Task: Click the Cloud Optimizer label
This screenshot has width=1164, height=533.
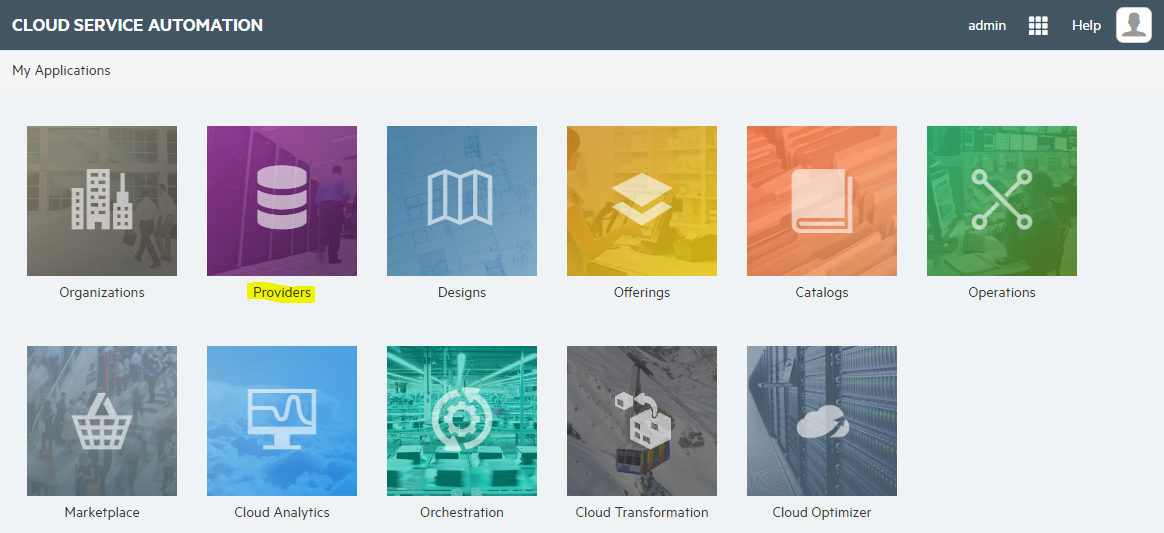Action: pos(822,512)
